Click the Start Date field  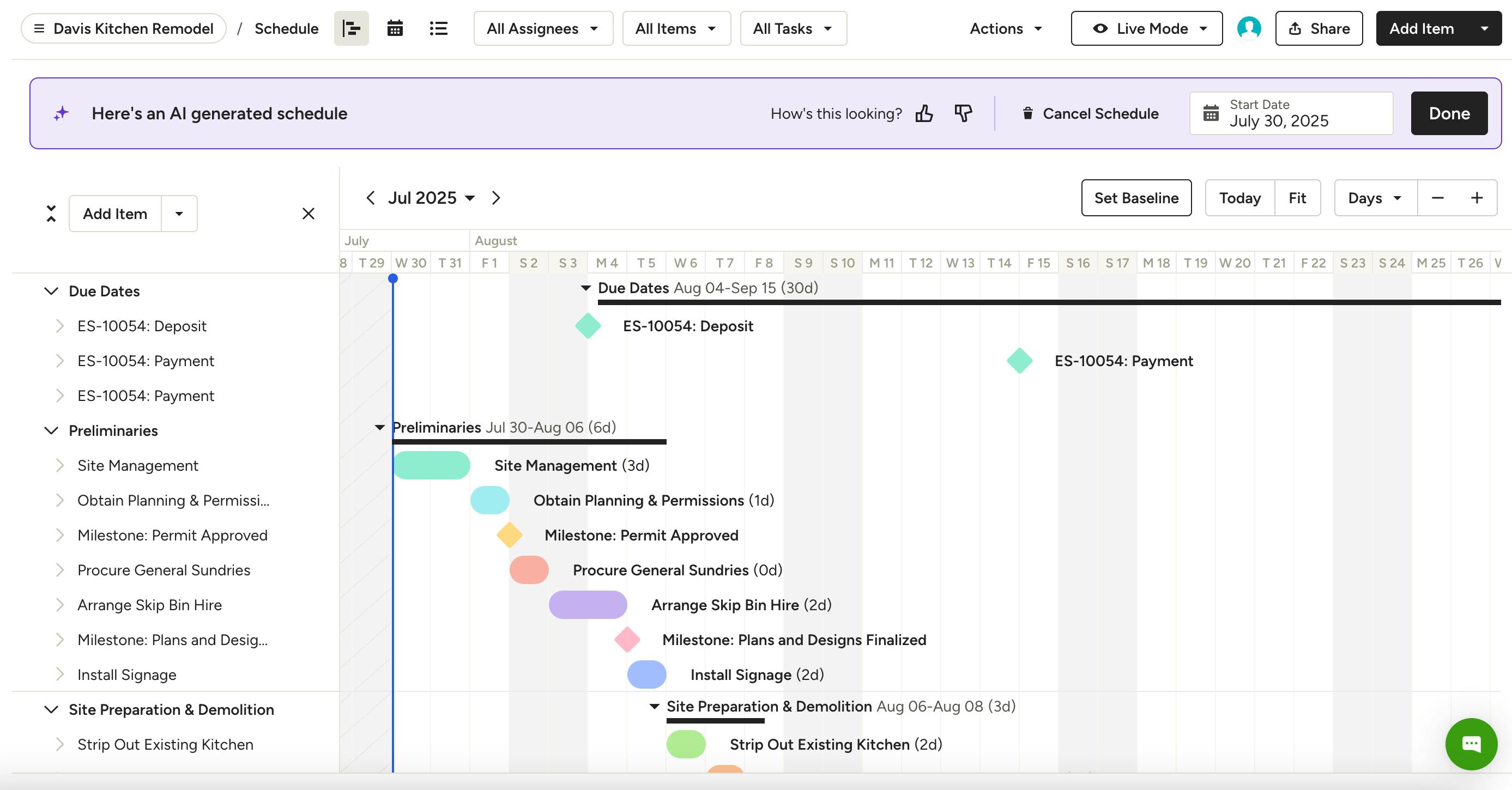[1290, 113]
